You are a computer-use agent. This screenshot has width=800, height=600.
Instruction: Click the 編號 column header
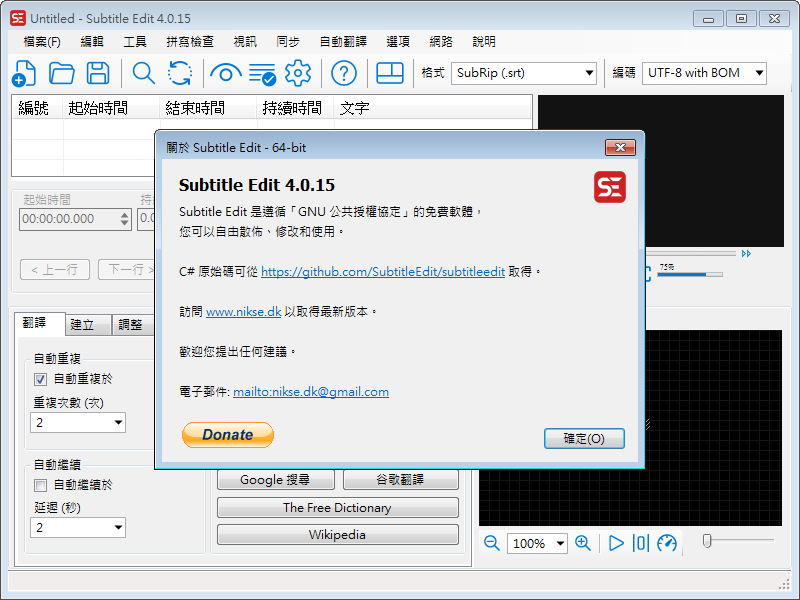[x=37, y=108]
